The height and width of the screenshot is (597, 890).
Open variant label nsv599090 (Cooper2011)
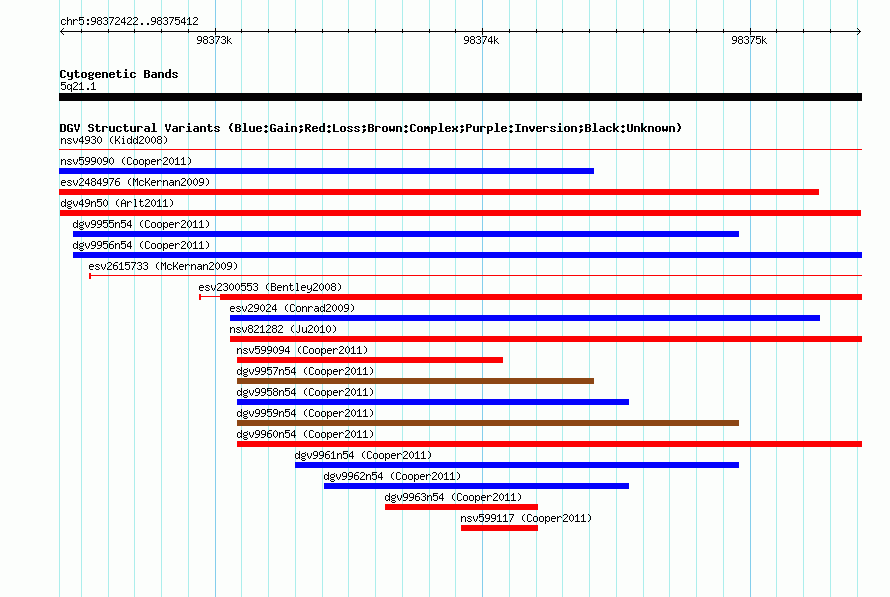tap(126, 161)
